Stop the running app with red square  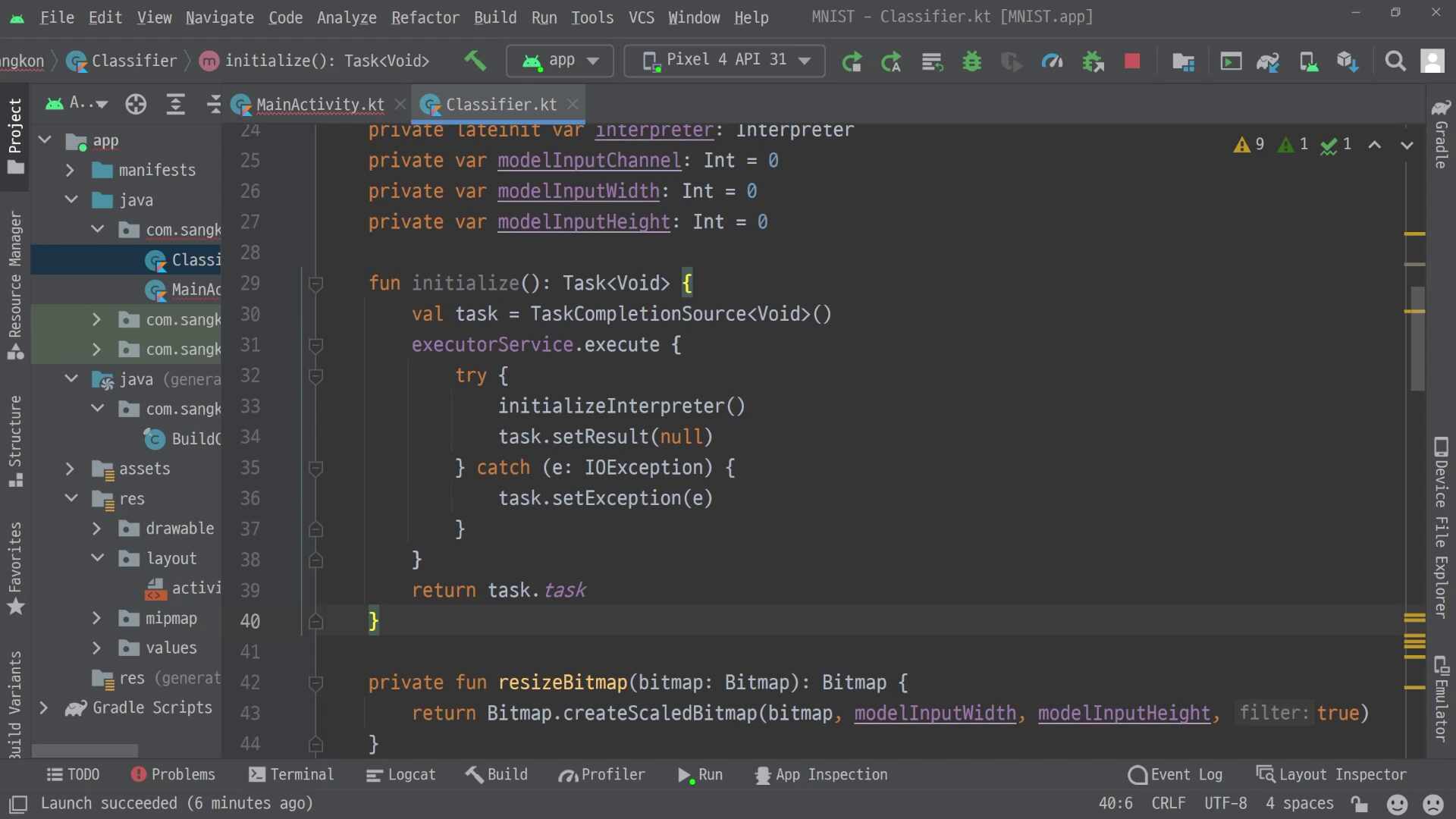[1131, 61]
